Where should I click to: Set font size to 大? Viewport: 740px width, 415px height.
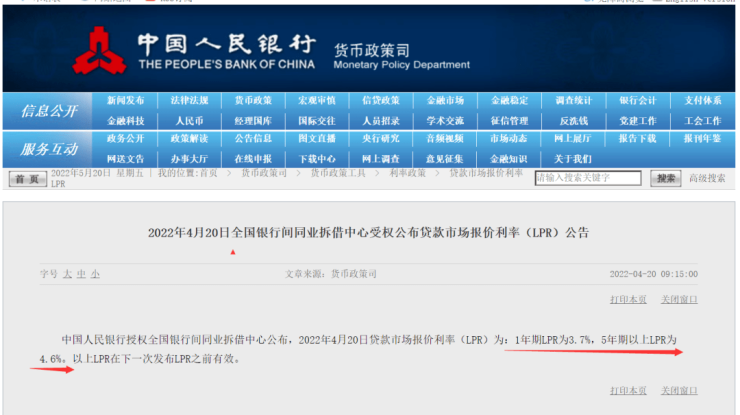(67, 274)
